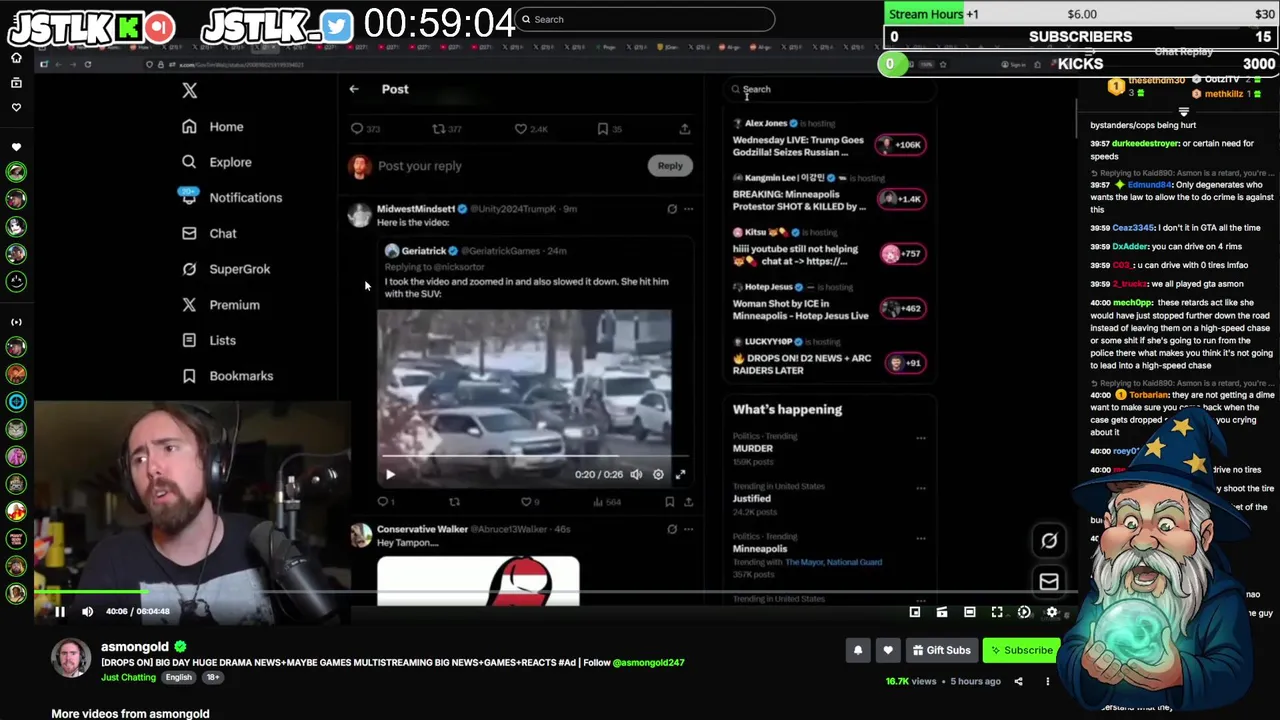Click chat username Ceaz3345

pos(1132,227)
